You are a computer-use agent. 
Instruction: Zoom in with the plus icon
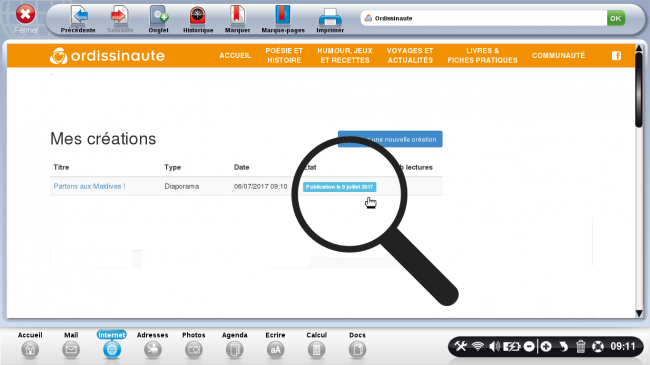point(546,346)
